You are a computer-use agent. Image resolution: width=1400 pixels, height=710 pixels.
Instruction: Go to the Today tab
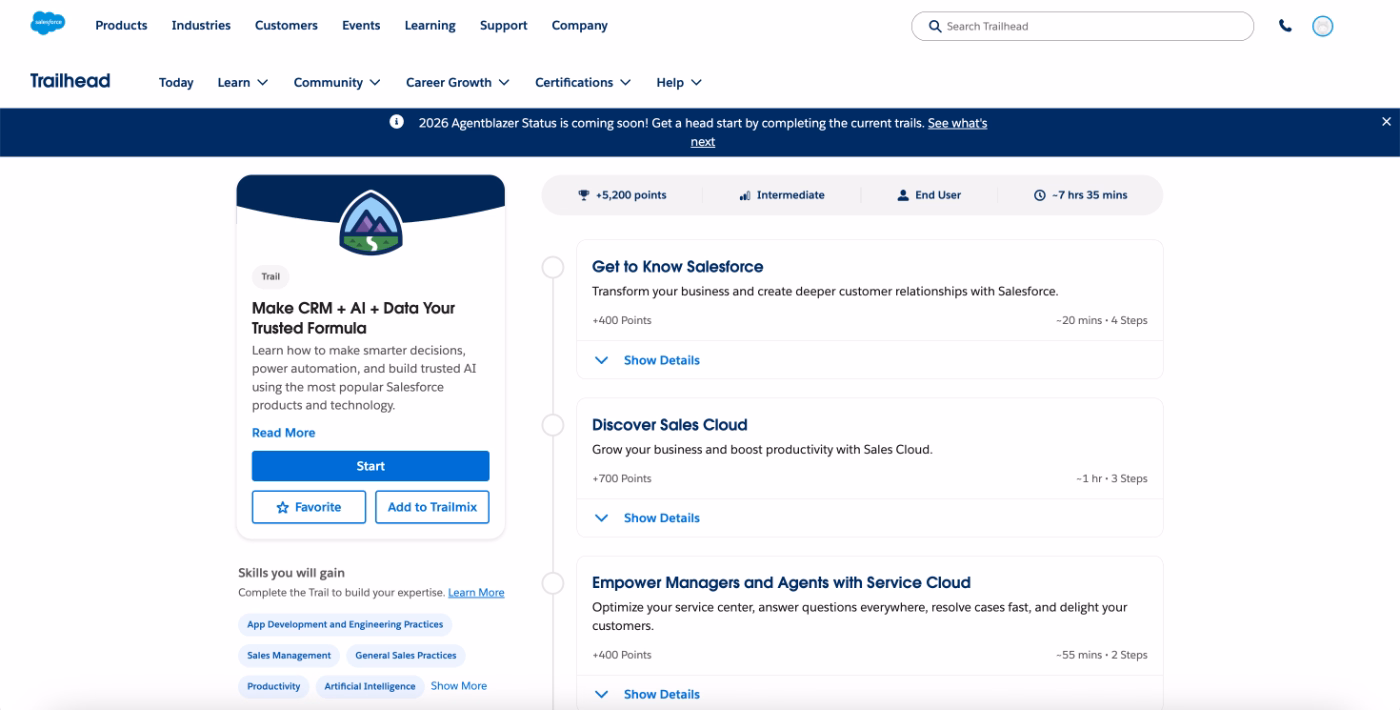click(176, 82)
